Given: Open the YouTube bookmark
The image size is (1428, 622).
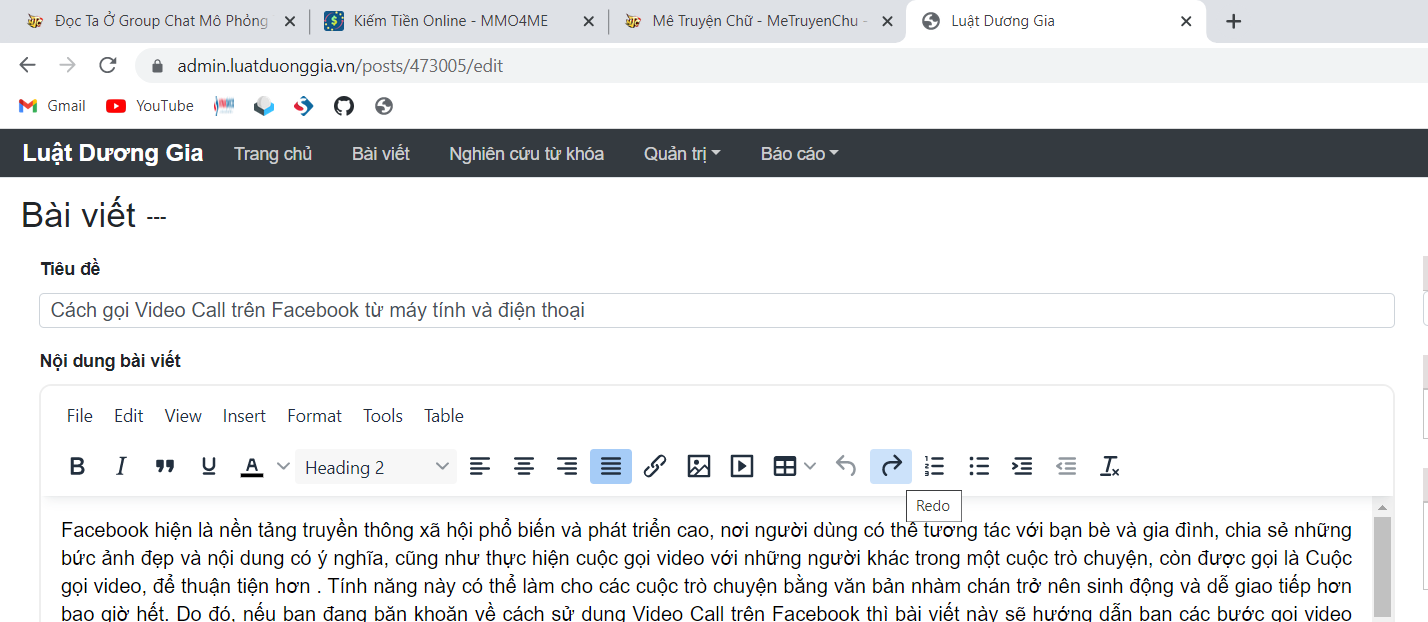Looking at the screenshot, I should pos(150,106).
